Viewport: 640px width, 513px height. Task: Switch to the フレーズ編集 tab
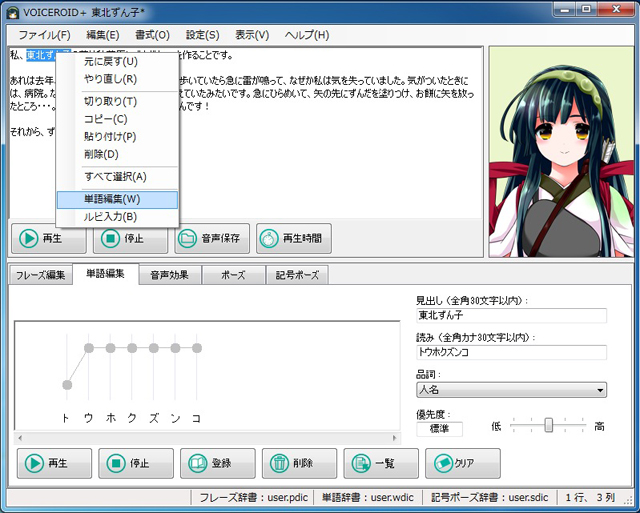click(40, 275)
